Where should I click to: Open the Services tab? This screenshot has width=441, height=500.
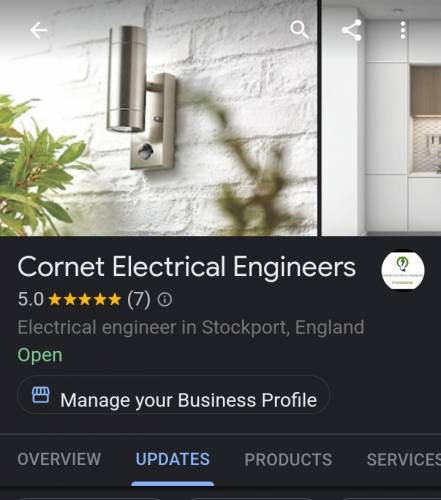404,460
